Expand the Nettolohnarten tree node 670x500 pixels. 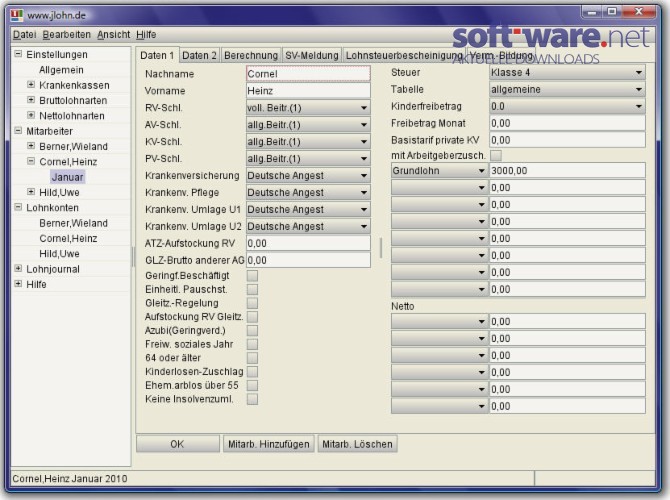click(x=31, y=115)
